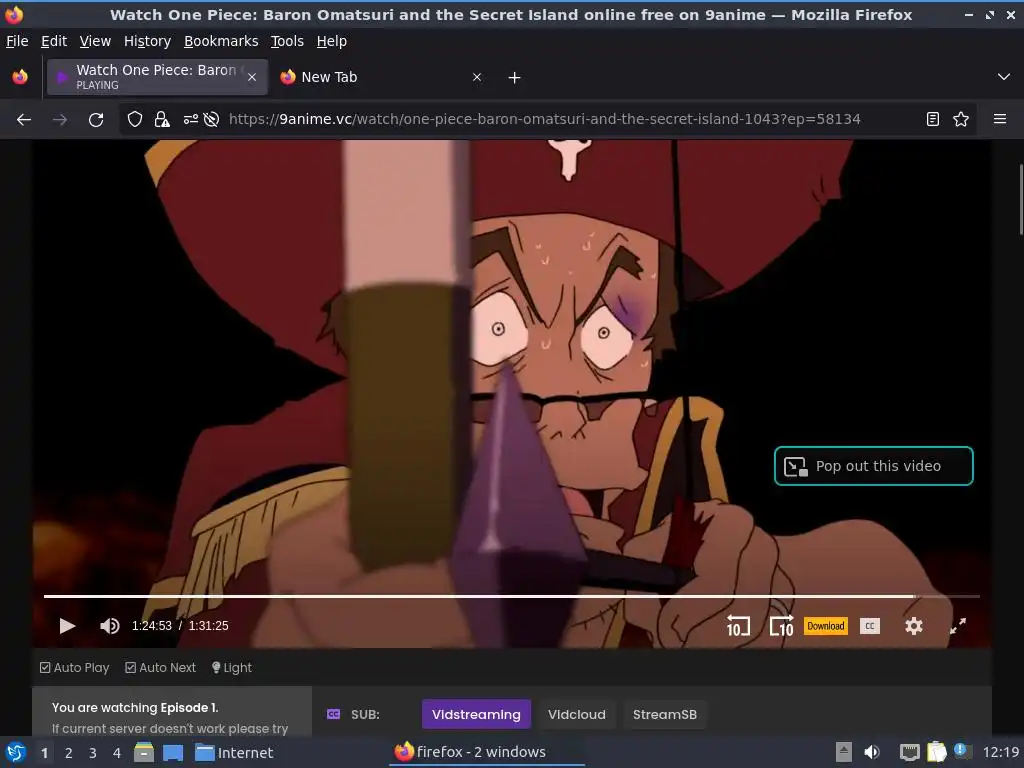
Task: Open the Tools menu
Action: (287, 41)
